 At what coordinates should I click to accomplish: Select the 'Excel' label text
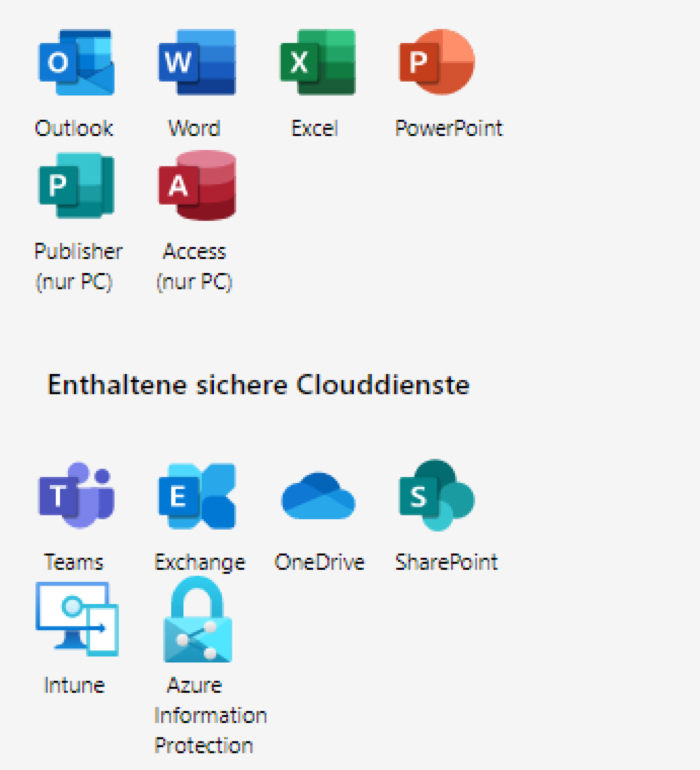tap(315, 129)
